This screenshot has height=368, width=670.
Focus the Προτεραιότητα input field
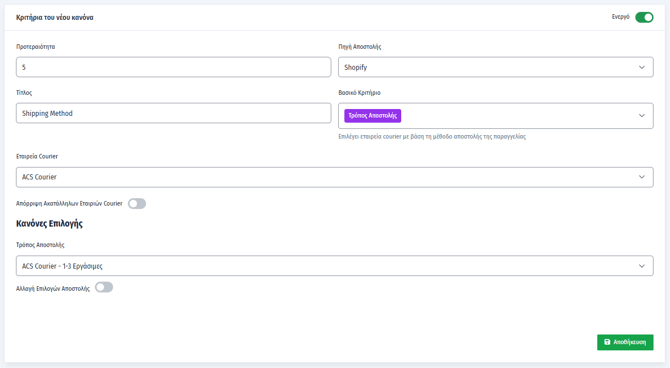tap(173, 67)
